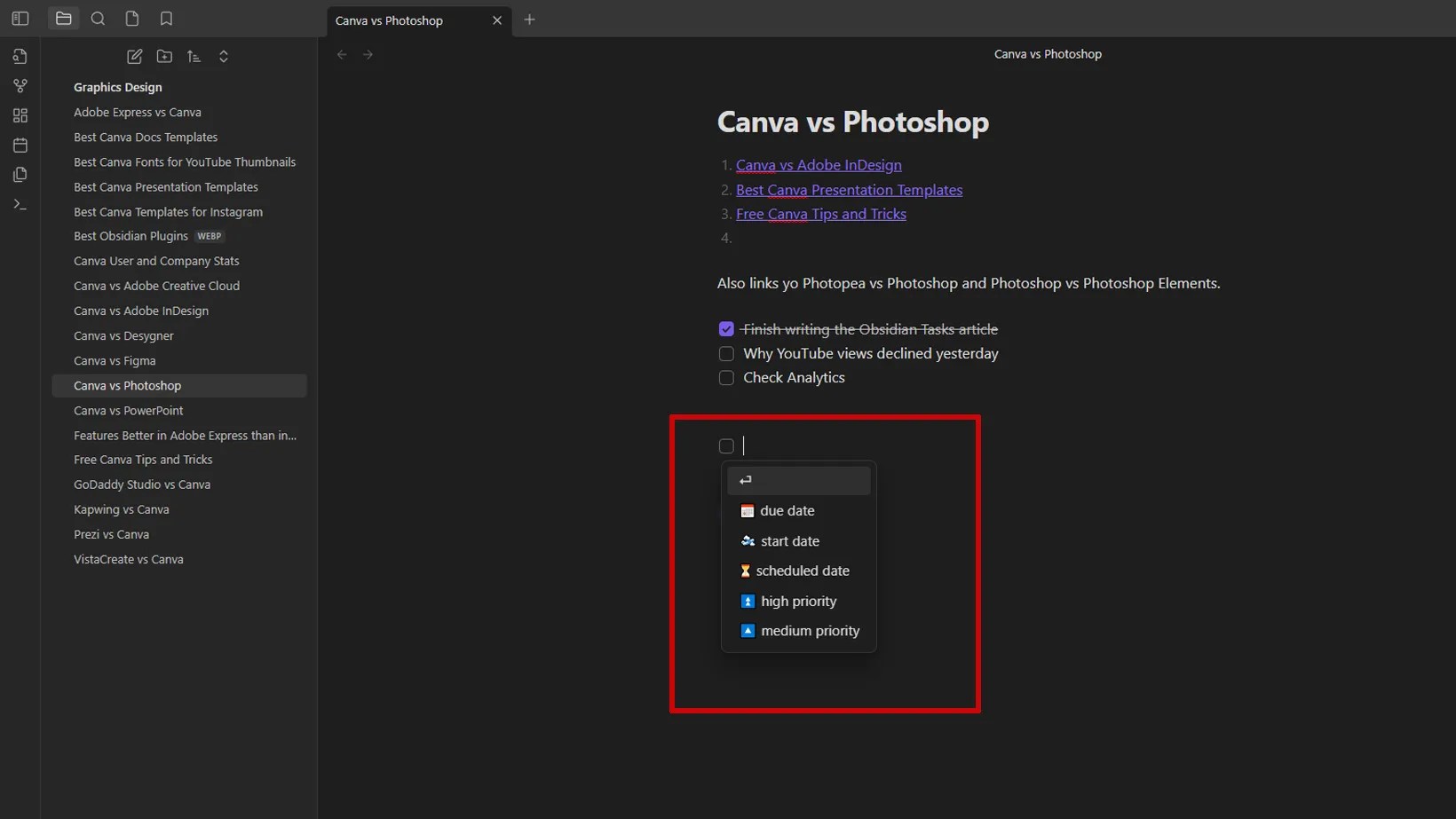Open graph view from ribbon

(x=20, y=86)
